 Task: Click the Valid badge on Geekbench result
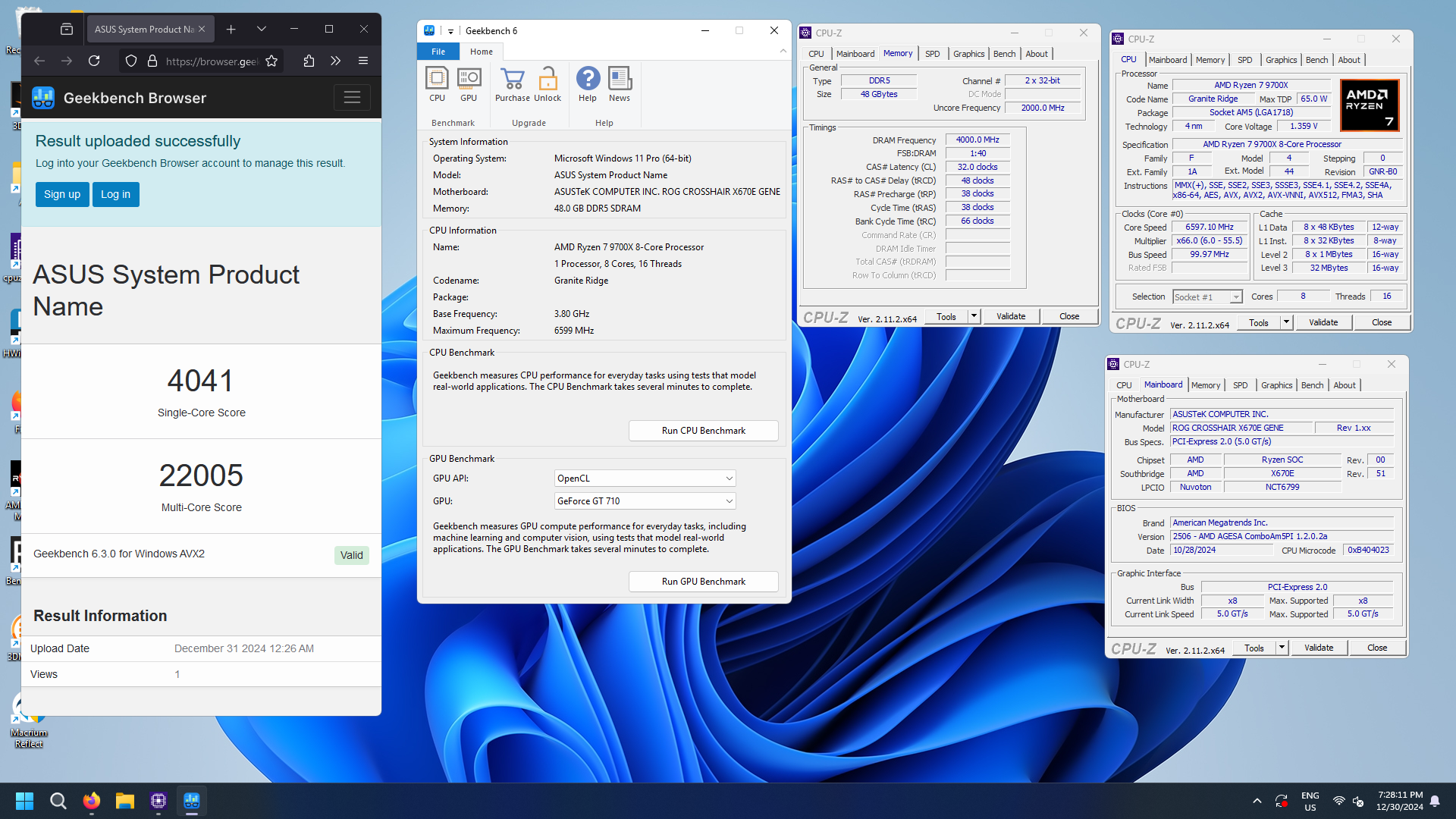tap(352, 555)
